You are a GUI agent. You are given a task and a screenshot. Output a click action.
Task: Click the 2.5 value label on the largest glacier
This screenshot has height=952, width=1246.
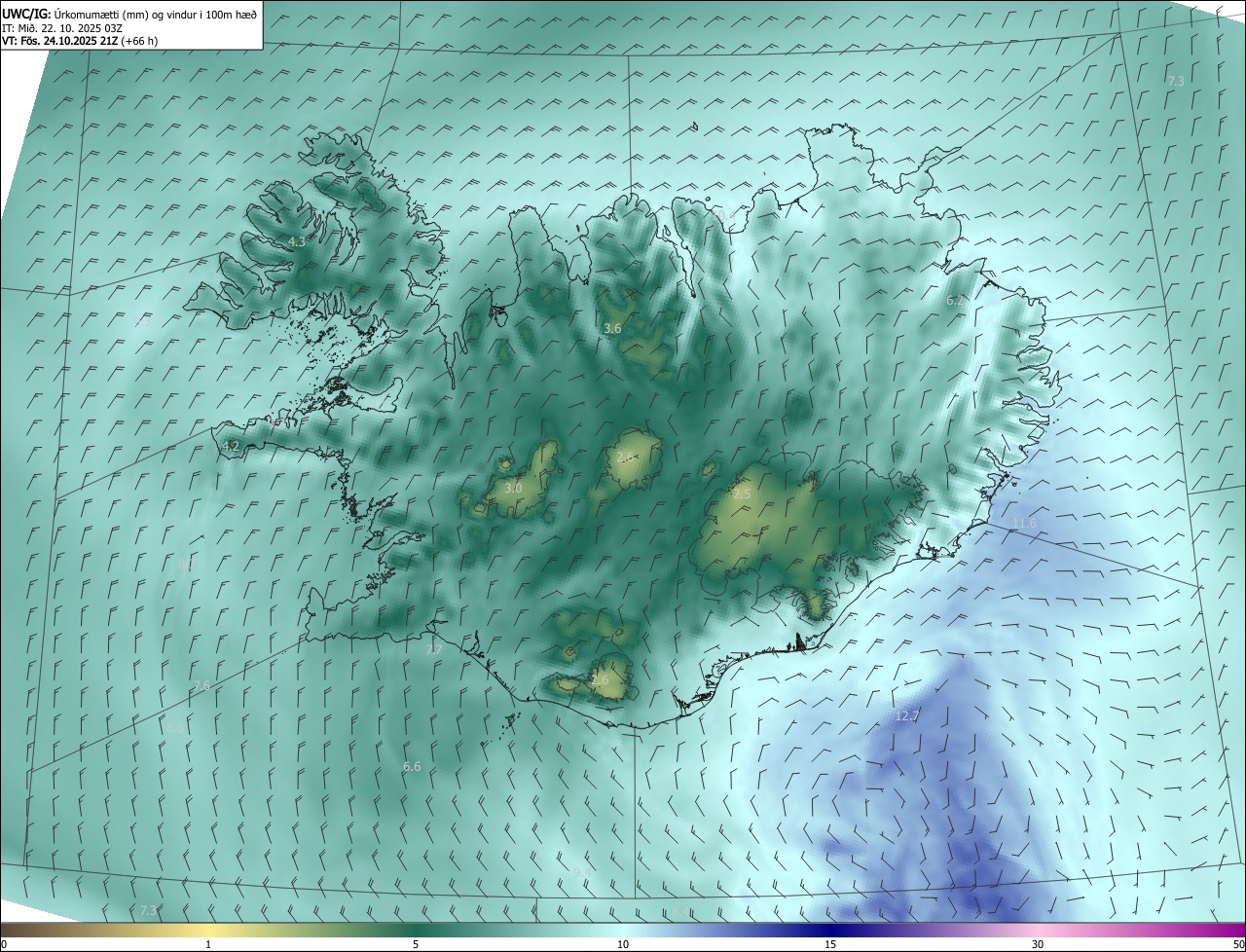[x=742, y=494]
